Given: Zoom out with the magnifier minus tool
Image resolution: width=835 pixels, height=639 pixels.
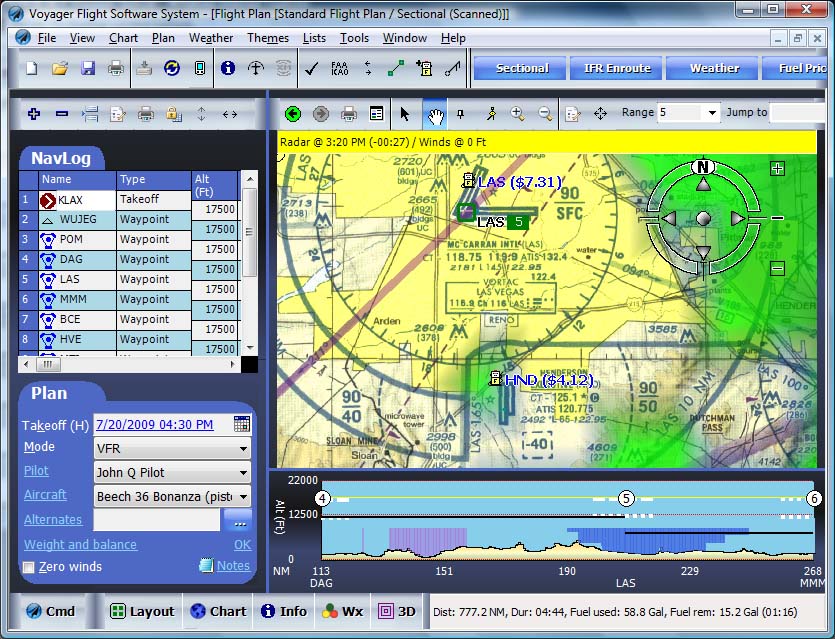Looking at the screenshot, I should [545, 113].
